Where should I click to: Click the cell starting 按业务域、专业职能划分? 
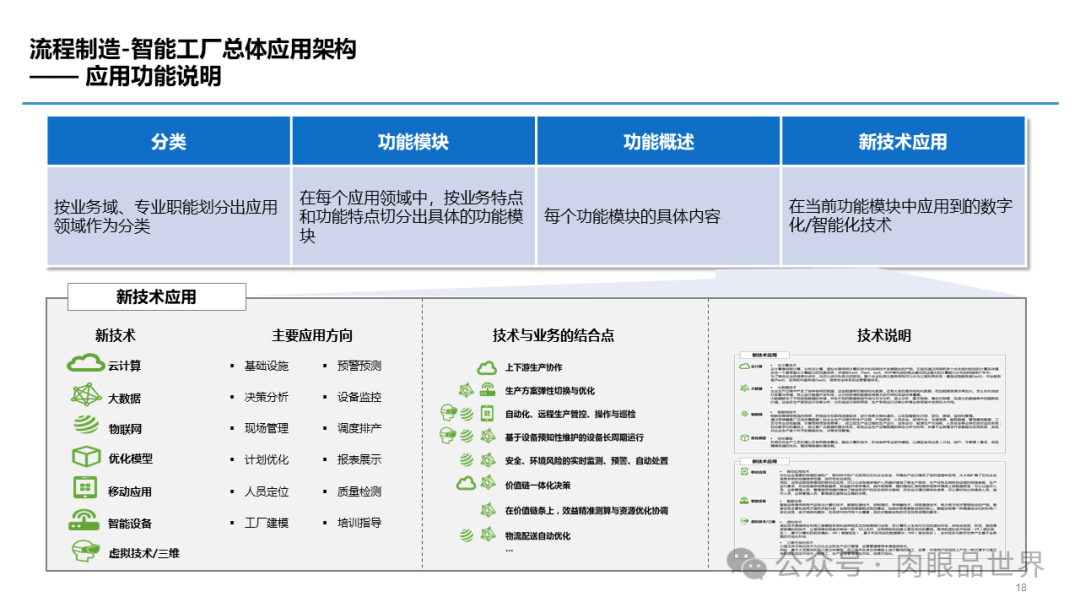coord(169,216)
